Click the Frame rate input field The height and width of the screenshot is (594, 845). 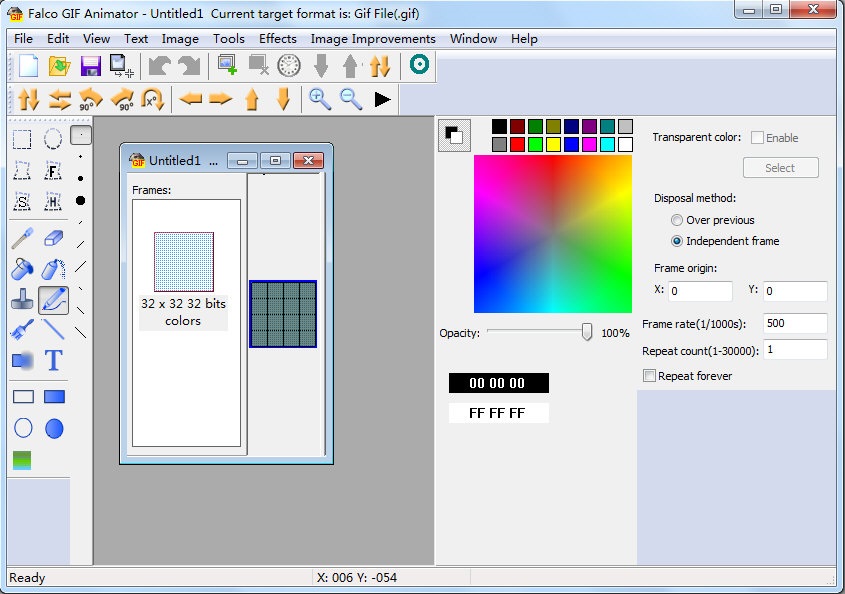(794, 323)
